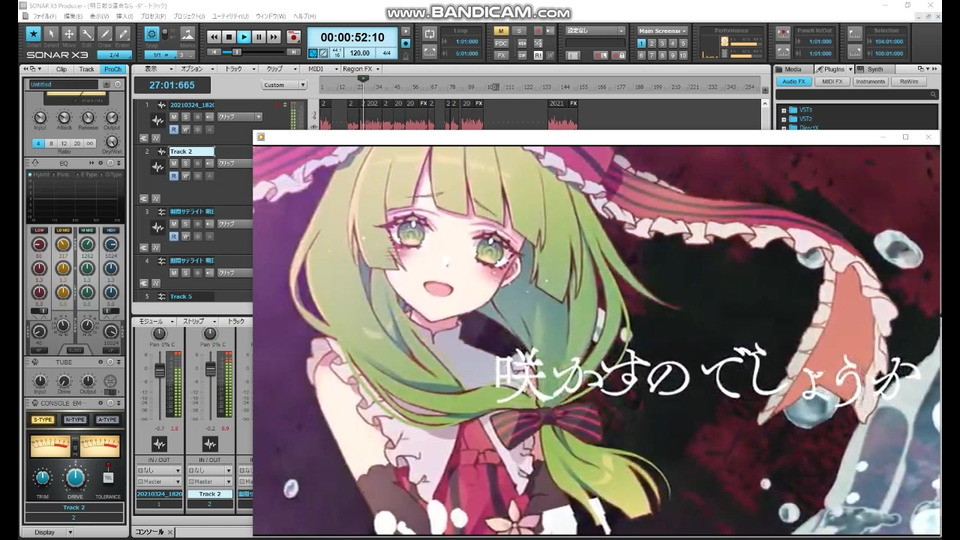Open the 表示 dropdown in track view

(159, 69)
